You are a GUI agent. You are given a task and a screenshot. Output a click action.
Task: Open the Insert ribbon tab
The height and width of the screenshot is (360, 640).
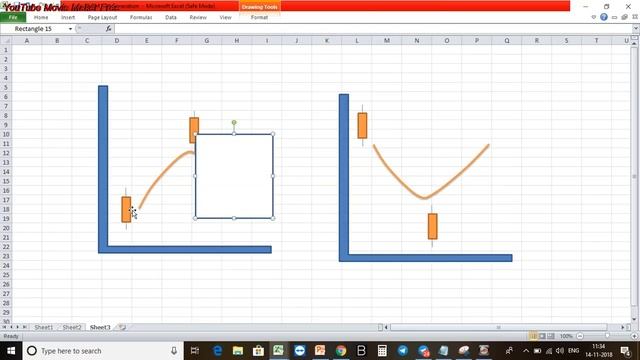[68, 17]
